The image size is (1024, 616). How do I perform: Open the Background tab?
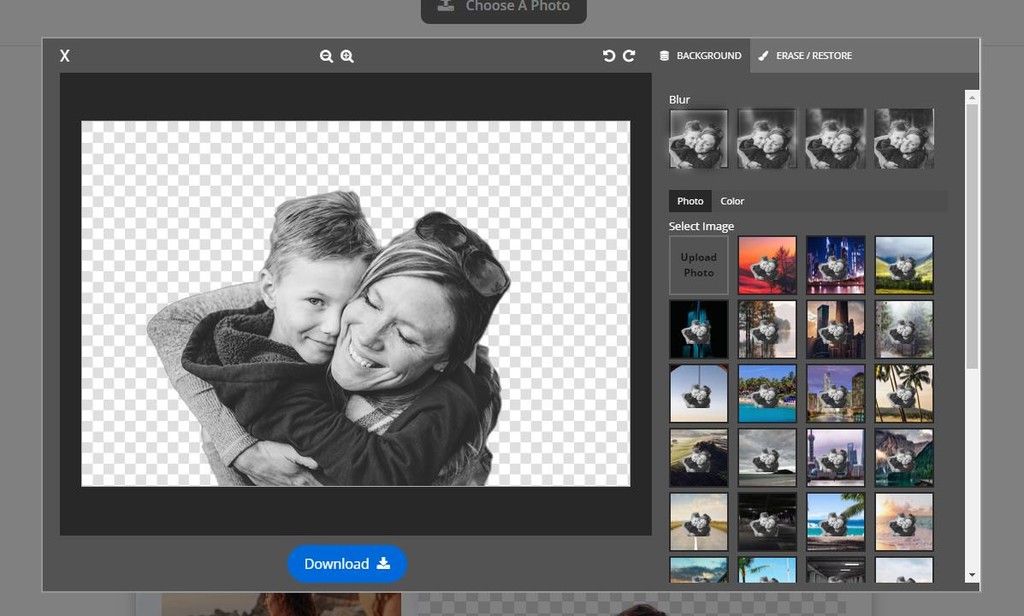point(700,56)
